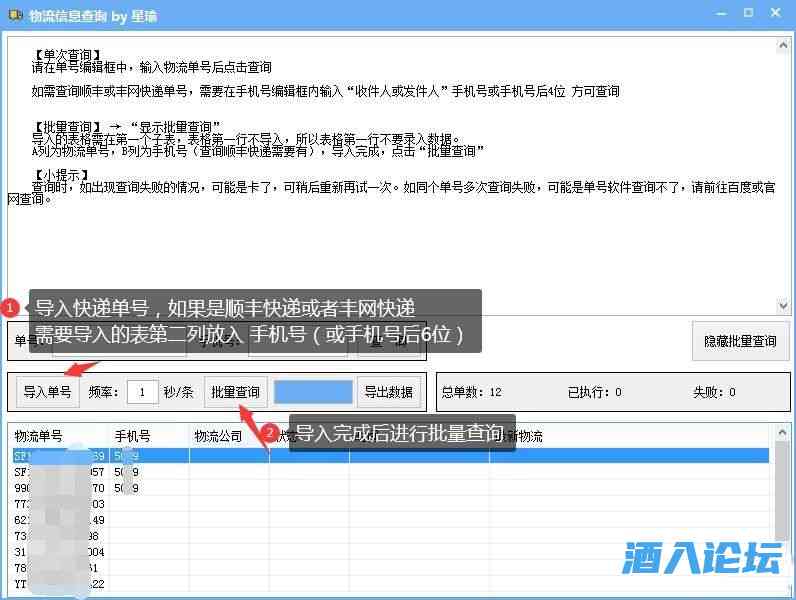796x600 pixels.
Task: Click the 导入单号 button
Action: pos(48,392)
